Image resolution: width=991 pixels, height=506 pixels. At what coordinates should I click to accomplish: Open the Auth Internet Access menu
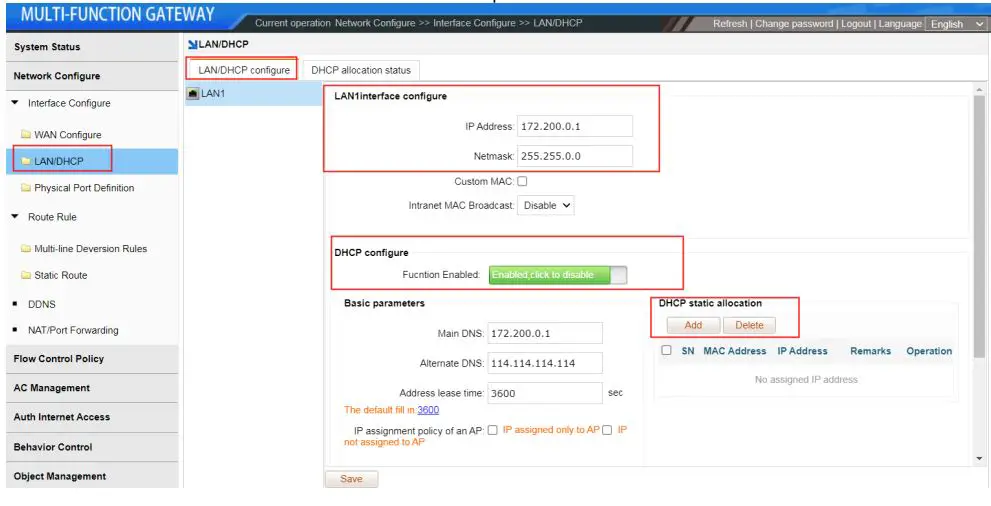coord(92,417)
